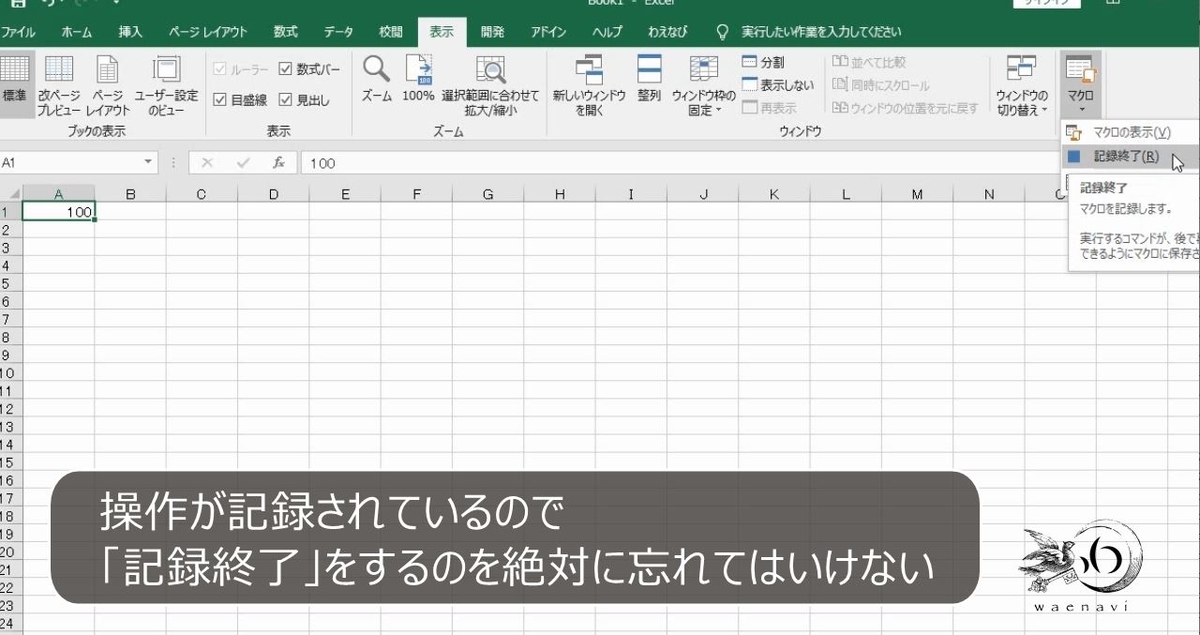Open 改ページプレビュー page break preview
Screen dimensions: 1200x635
59,84
